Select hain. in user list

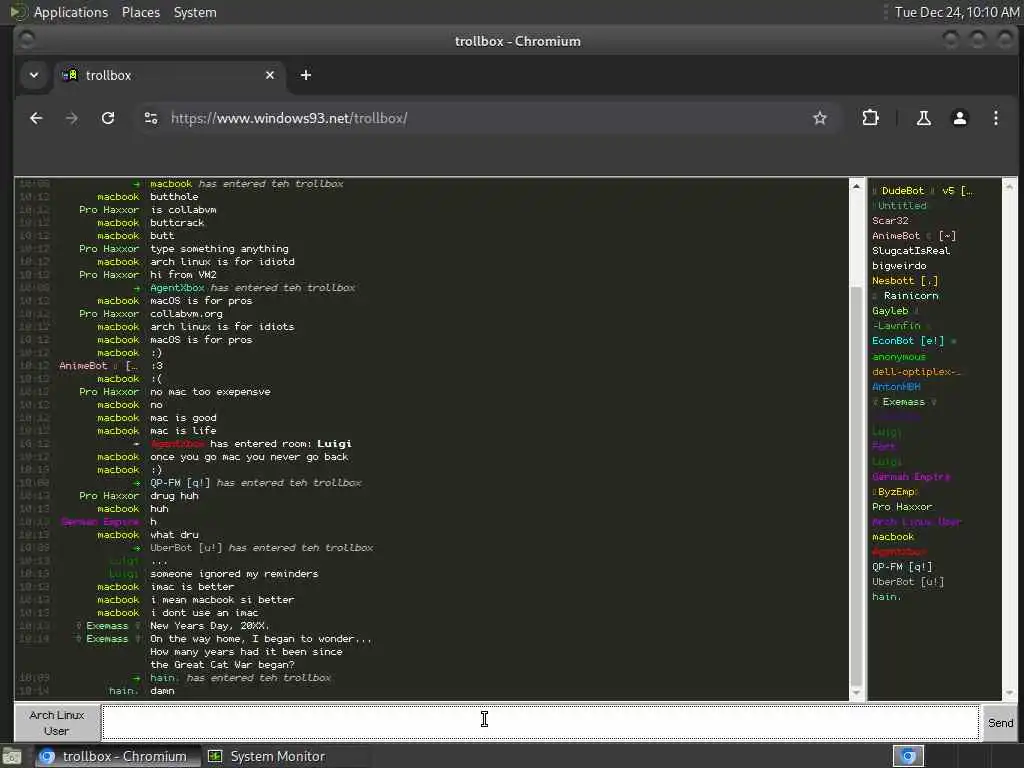[886, 597]
